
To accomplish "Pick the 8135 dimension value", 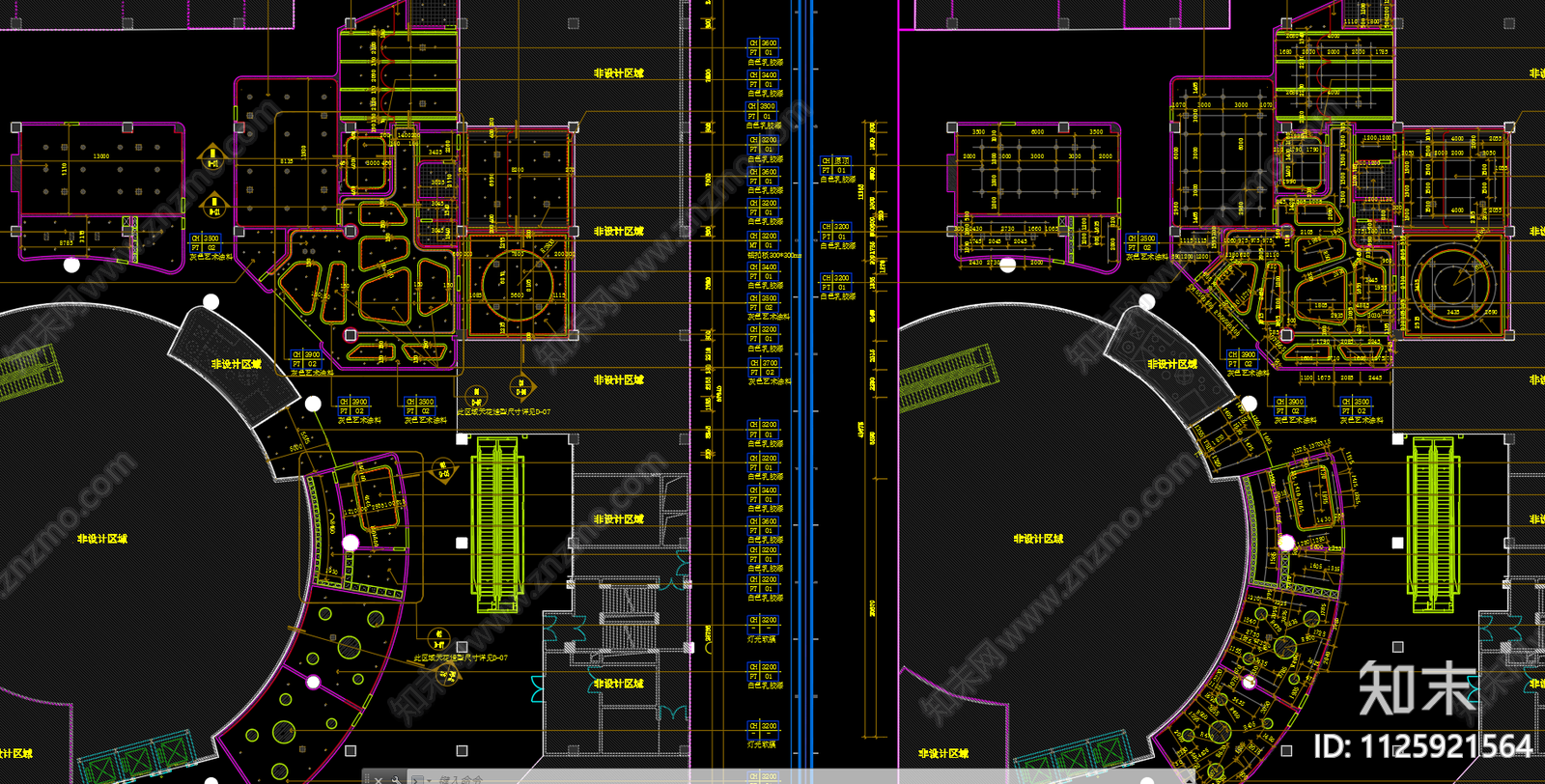I will [x=287, y=161].
